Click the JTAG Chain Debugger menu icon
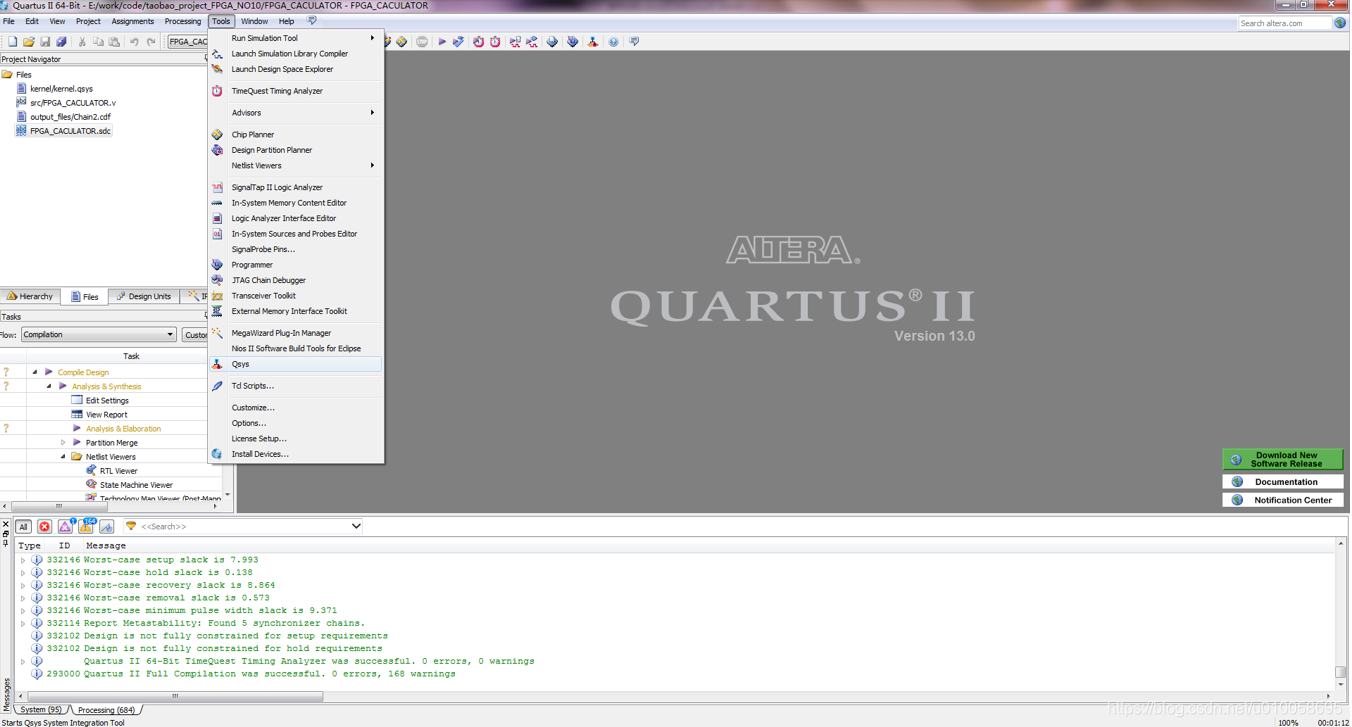The image size is (1352, 727). pyautogui.click(x=217, y=280)
